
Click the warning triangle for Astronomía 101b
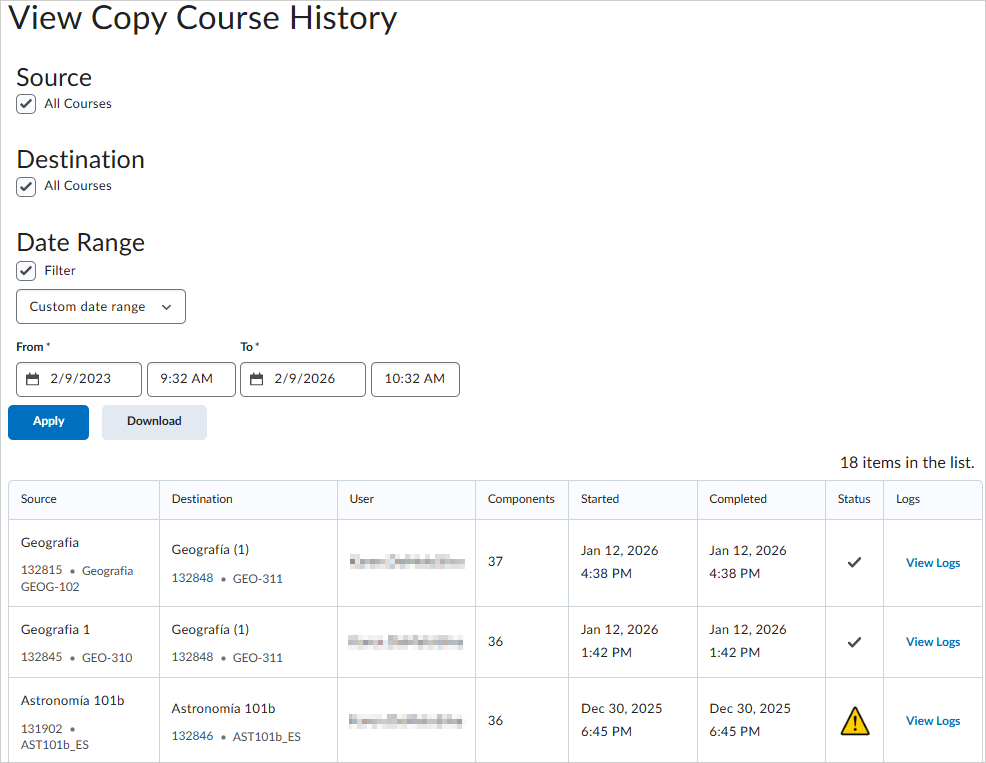pyautogui.click(x=854, y=720)
